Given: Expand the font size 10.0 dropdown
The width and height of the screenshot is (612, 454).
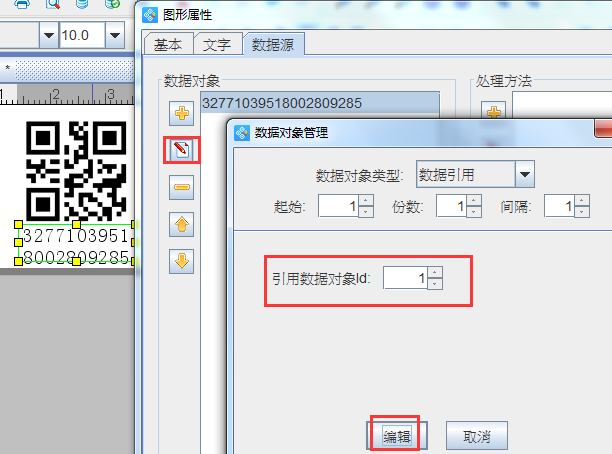Looking at the screenshot, I should click(116, 37).
